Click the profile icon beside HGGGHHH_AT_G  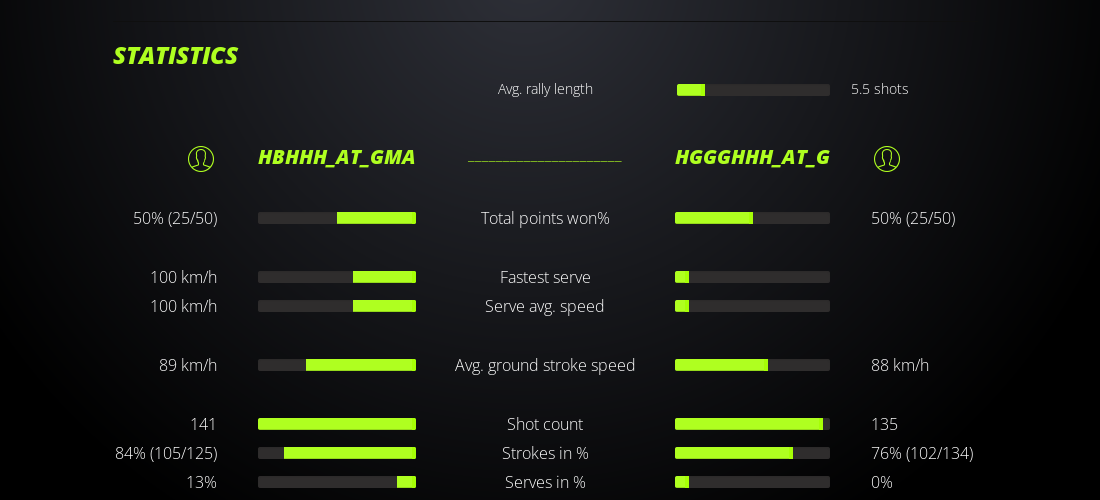click(x=887, y=158)
